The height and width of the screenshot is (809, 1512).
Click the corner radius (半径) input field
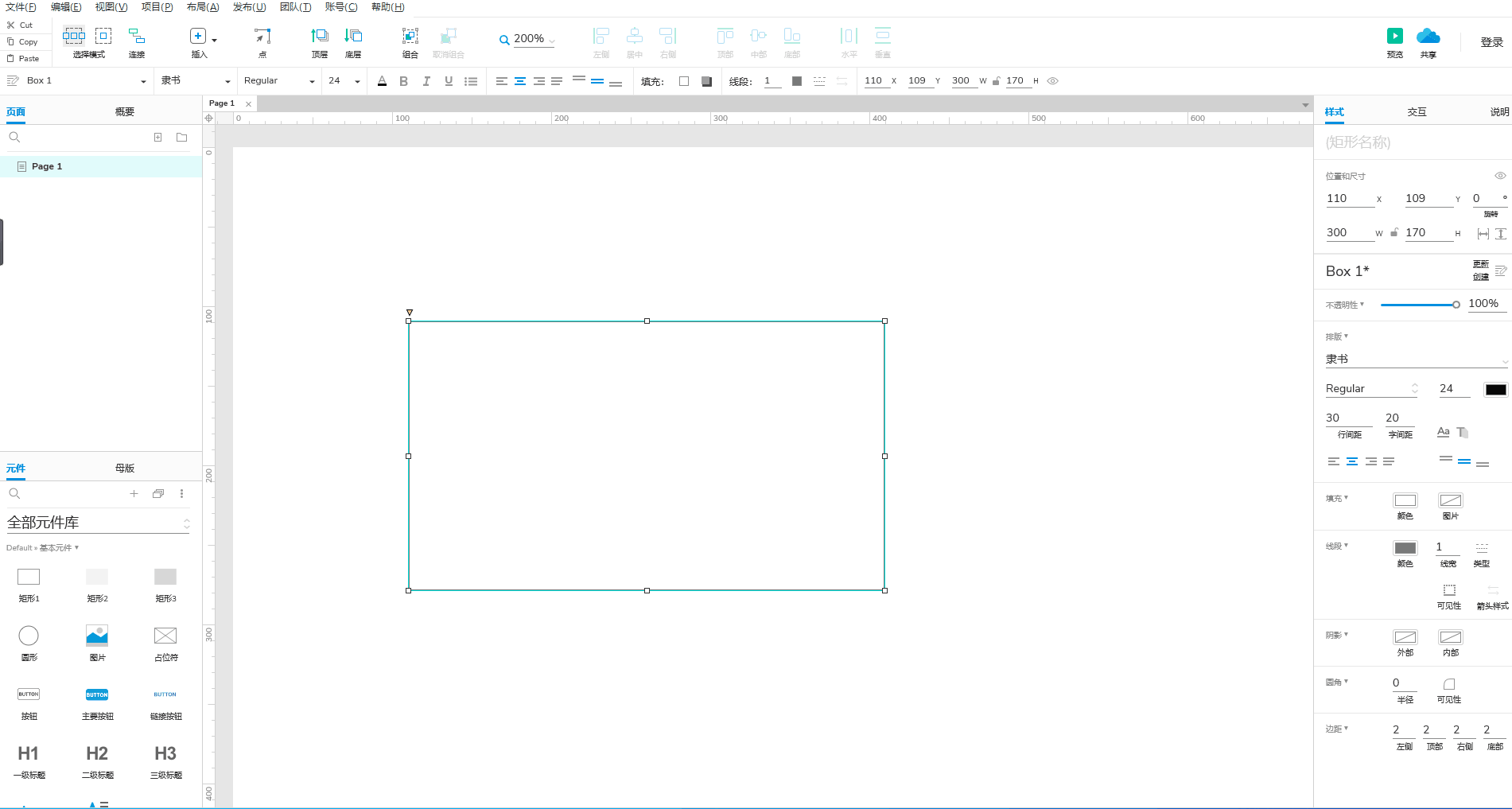pyautogui.click(x=1404, y=683)
